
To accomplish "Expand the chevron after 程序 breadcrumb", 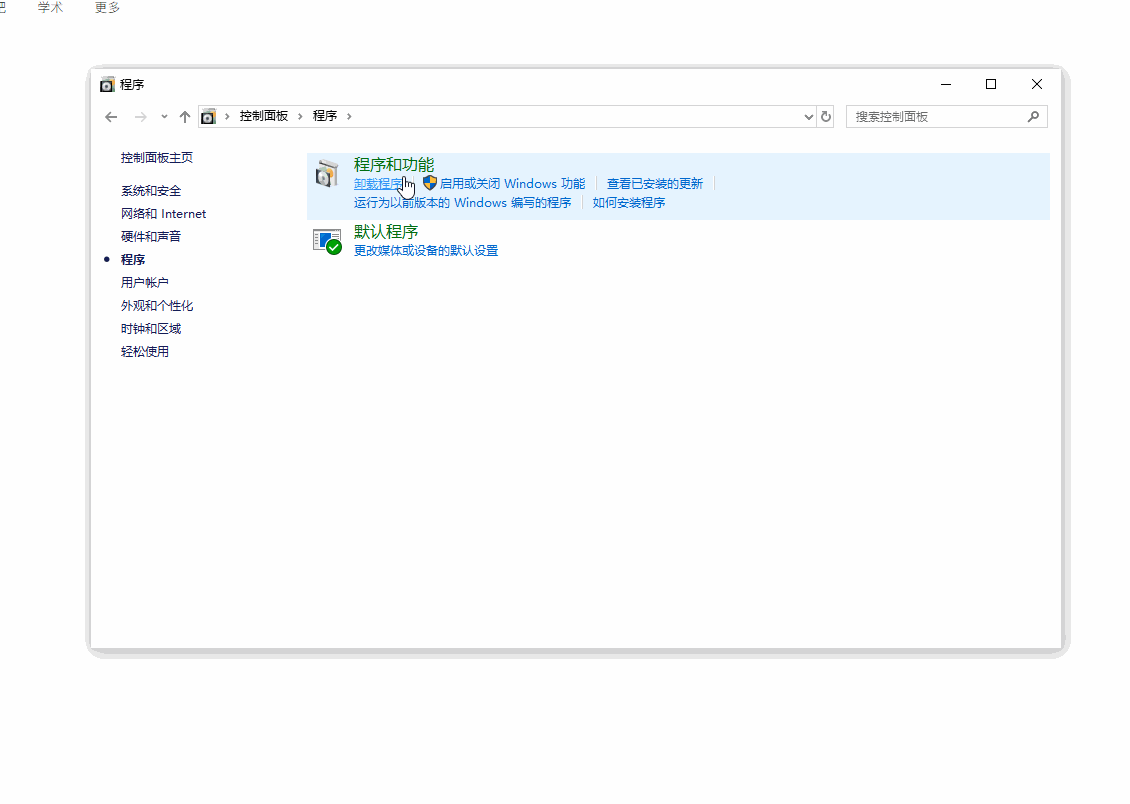I will [350, 116].
